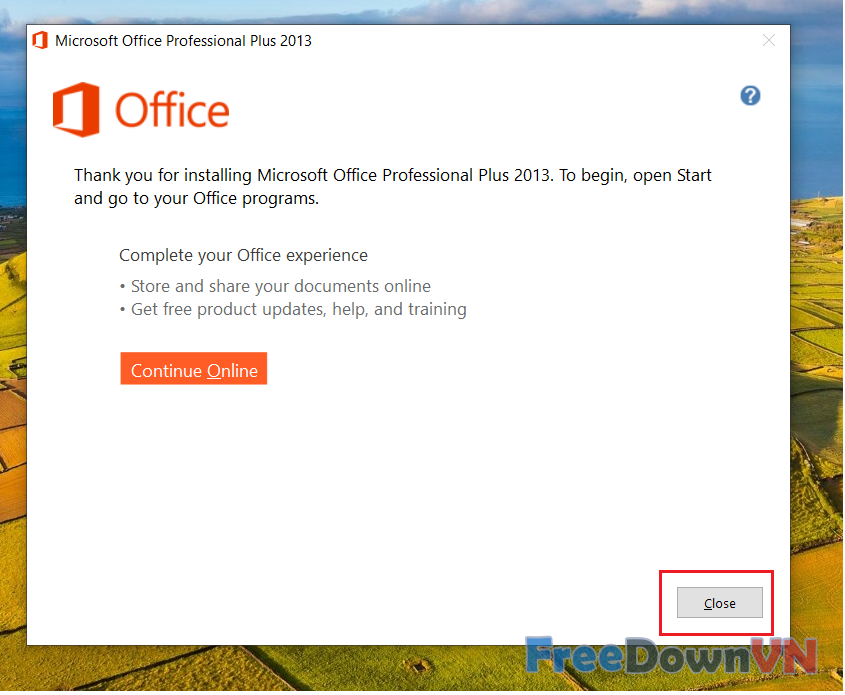Click the "Microsoft Office Professional Plus 2013" window title

(183, 41)
